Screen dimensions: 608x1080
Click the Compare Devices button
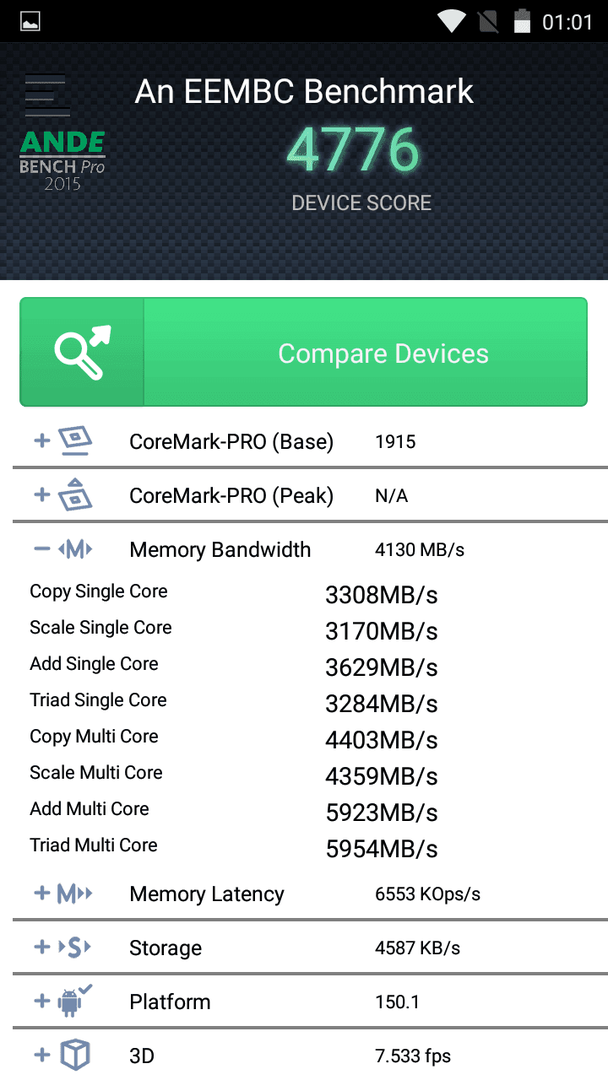click(304, 352)
